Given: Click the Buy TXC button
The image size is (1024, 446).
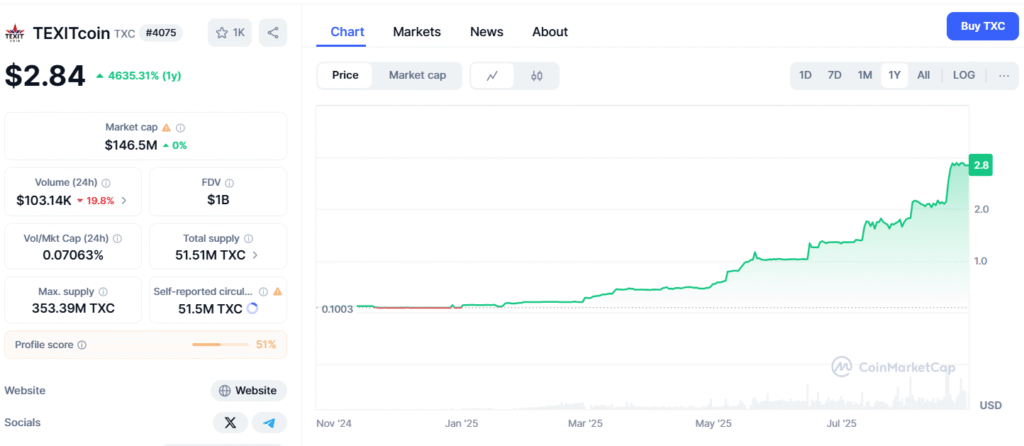Looking at the screenshot, I should [982, 27].
